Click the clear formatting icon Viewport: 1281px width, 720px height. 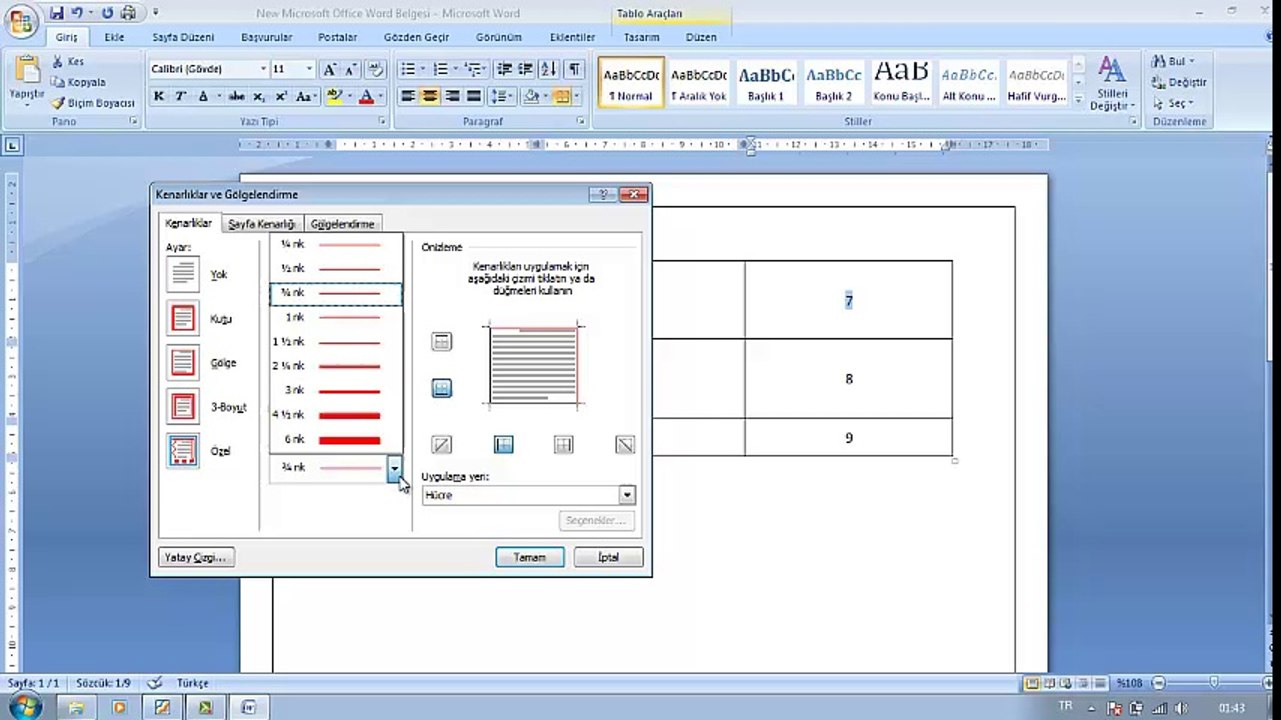tap(376, 69)
